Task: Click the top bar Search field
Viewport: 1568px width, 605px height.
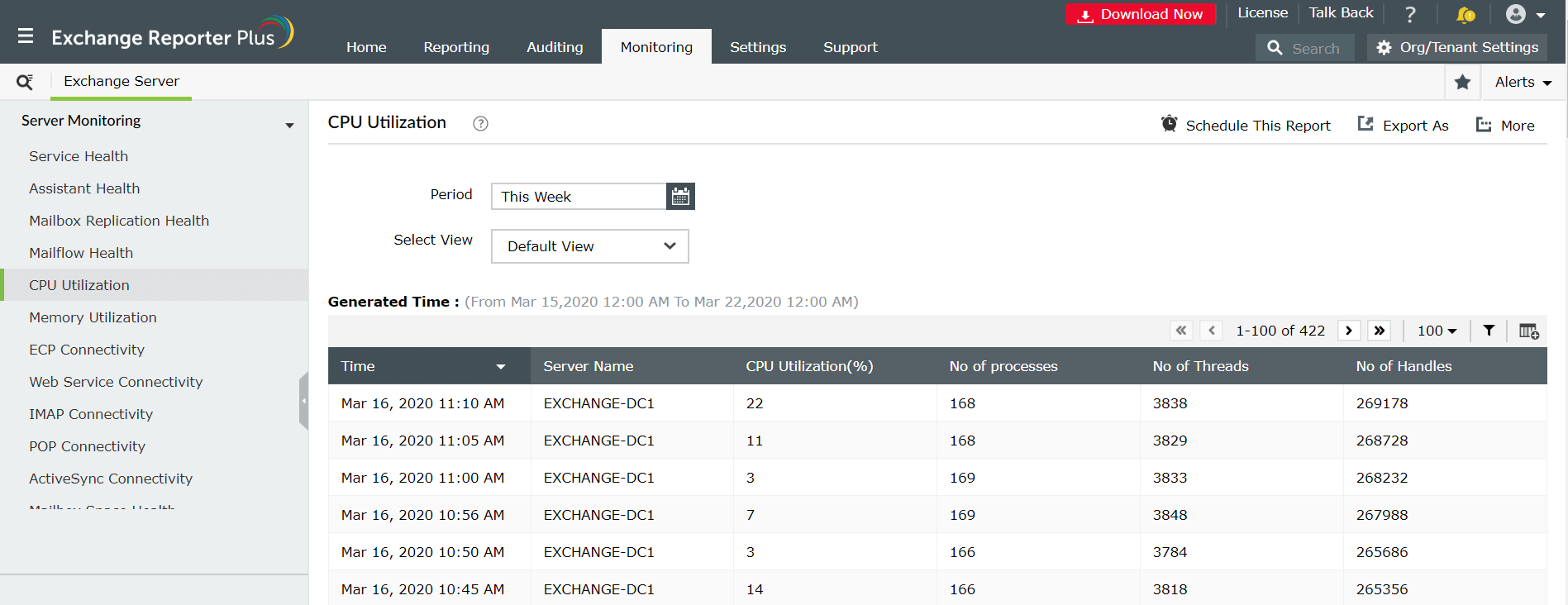Action: click(x=1305, y=48)
